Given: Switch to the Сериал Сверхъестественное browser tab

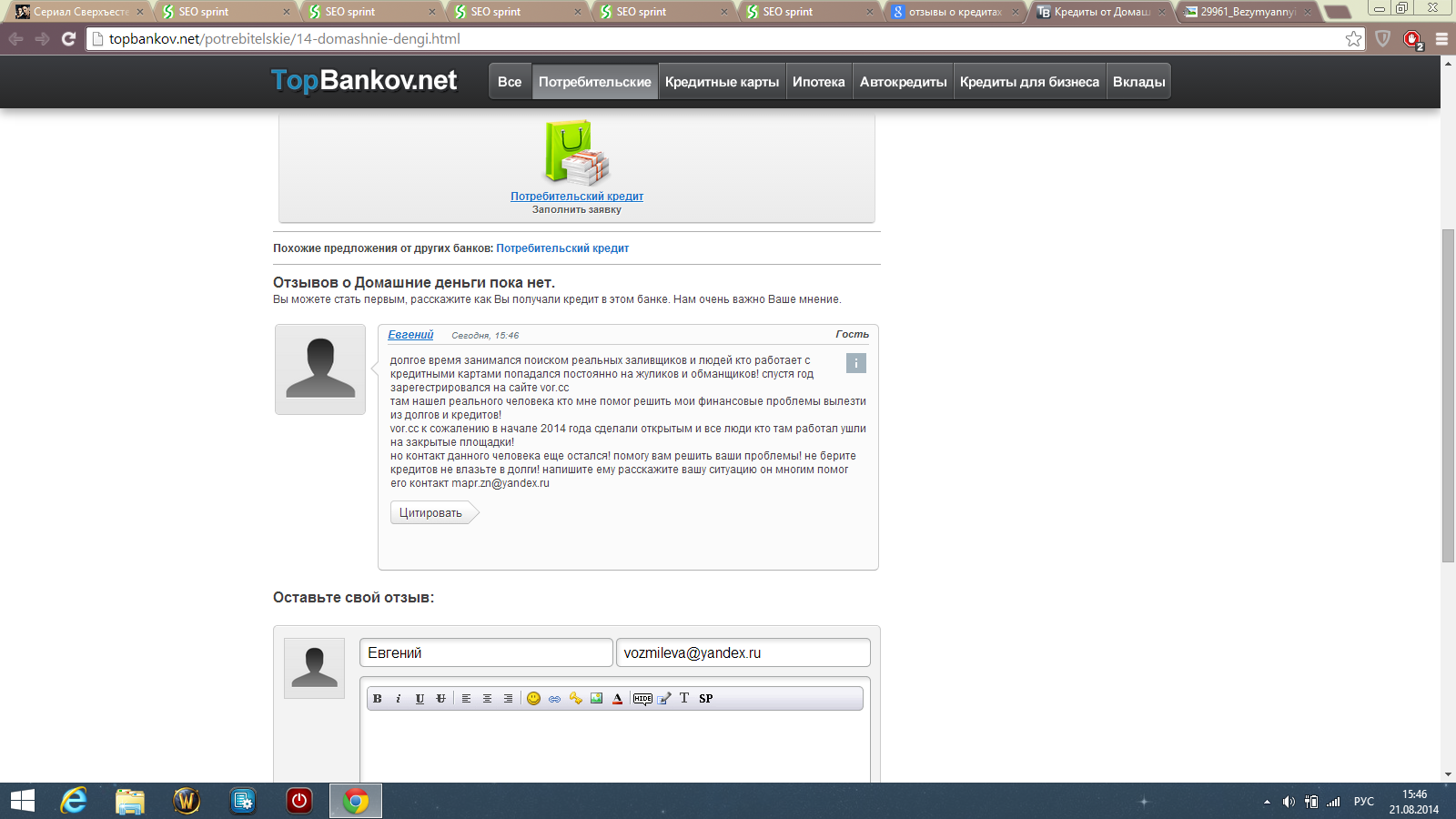Looking at the screenshot, I should (x=80, y=12).
